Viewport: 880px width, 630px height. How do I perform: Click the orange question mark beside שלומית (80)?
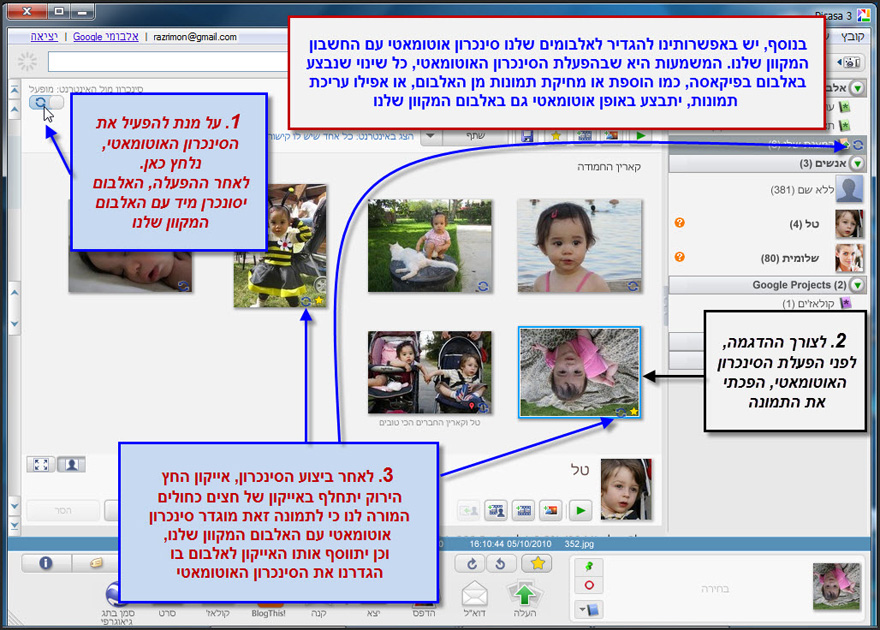(x=680, y=257)
